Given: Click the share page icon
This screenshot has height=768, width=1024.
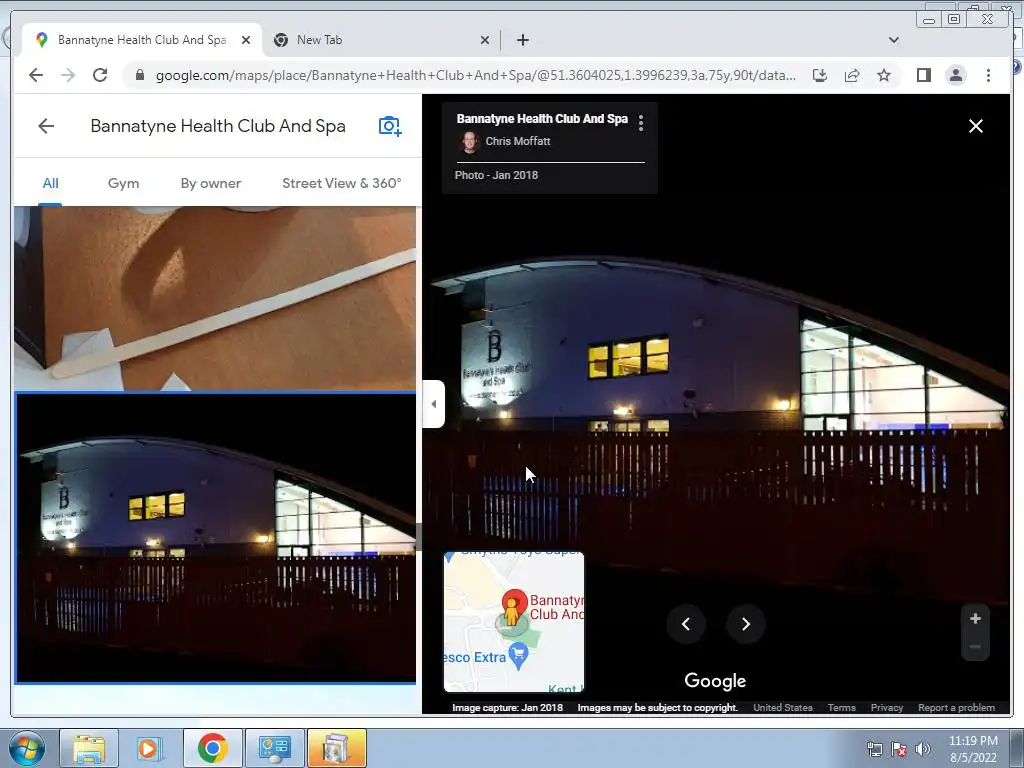Looking at the screenshot, I should (852, 75).
